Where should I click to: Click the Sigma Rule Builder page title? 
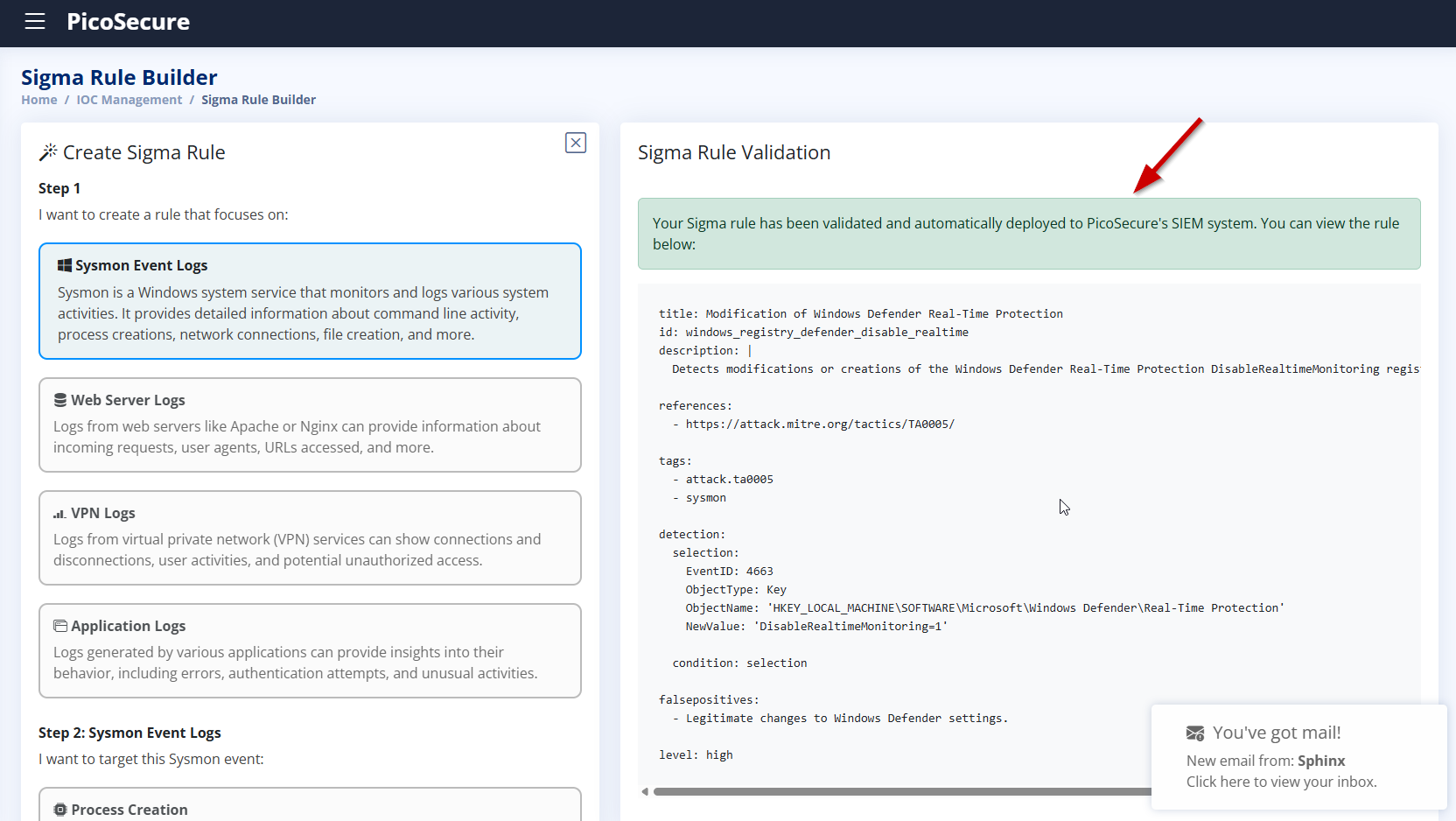(119, 77)
